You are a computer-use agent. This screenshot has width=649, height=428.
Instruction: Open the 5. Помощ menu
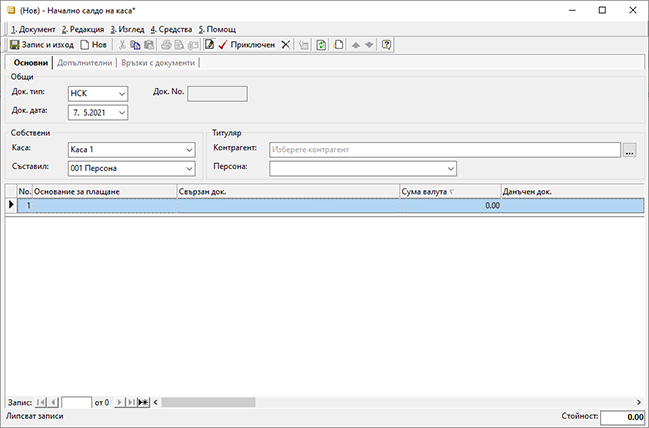pos(217,29)
